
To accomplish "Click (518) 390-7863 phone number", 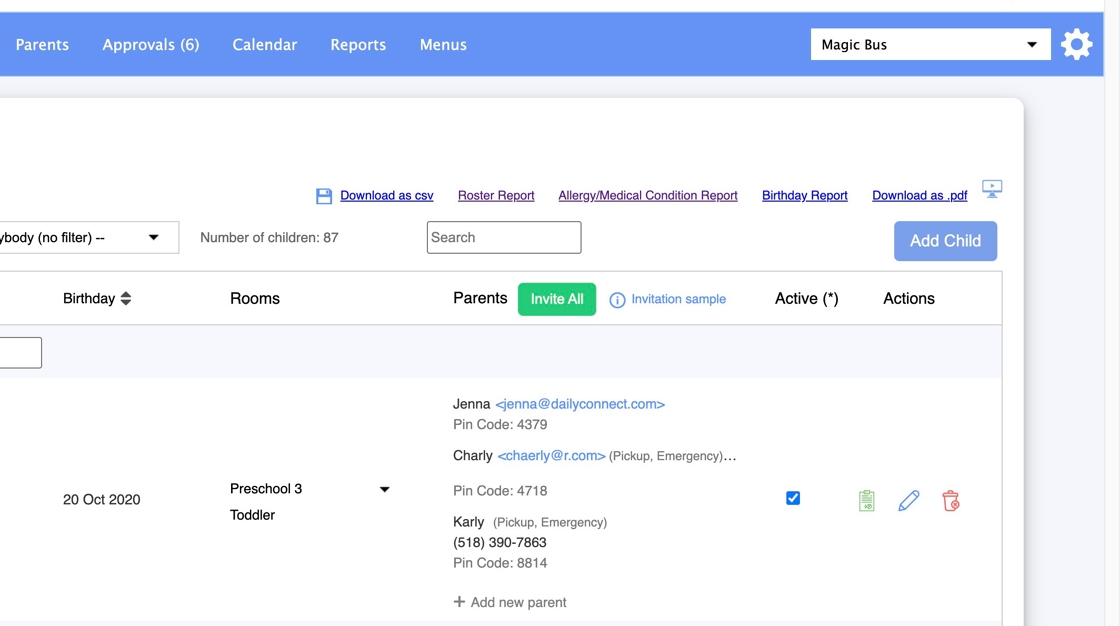I will 499,542.
